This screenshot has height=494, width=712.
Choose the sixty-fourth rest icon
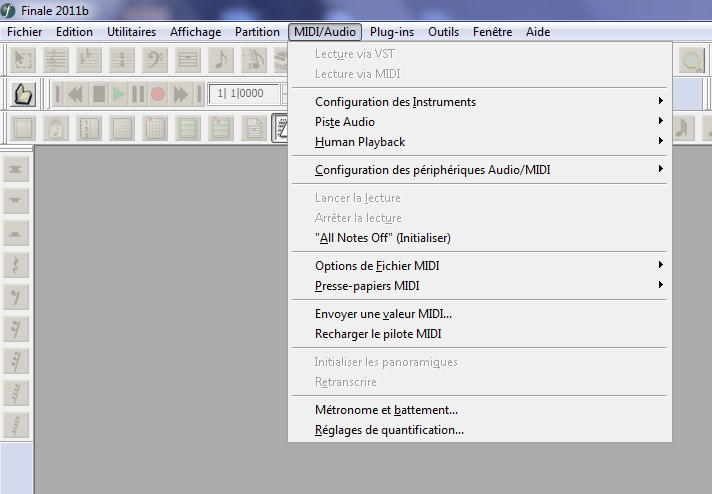[16, 393]
